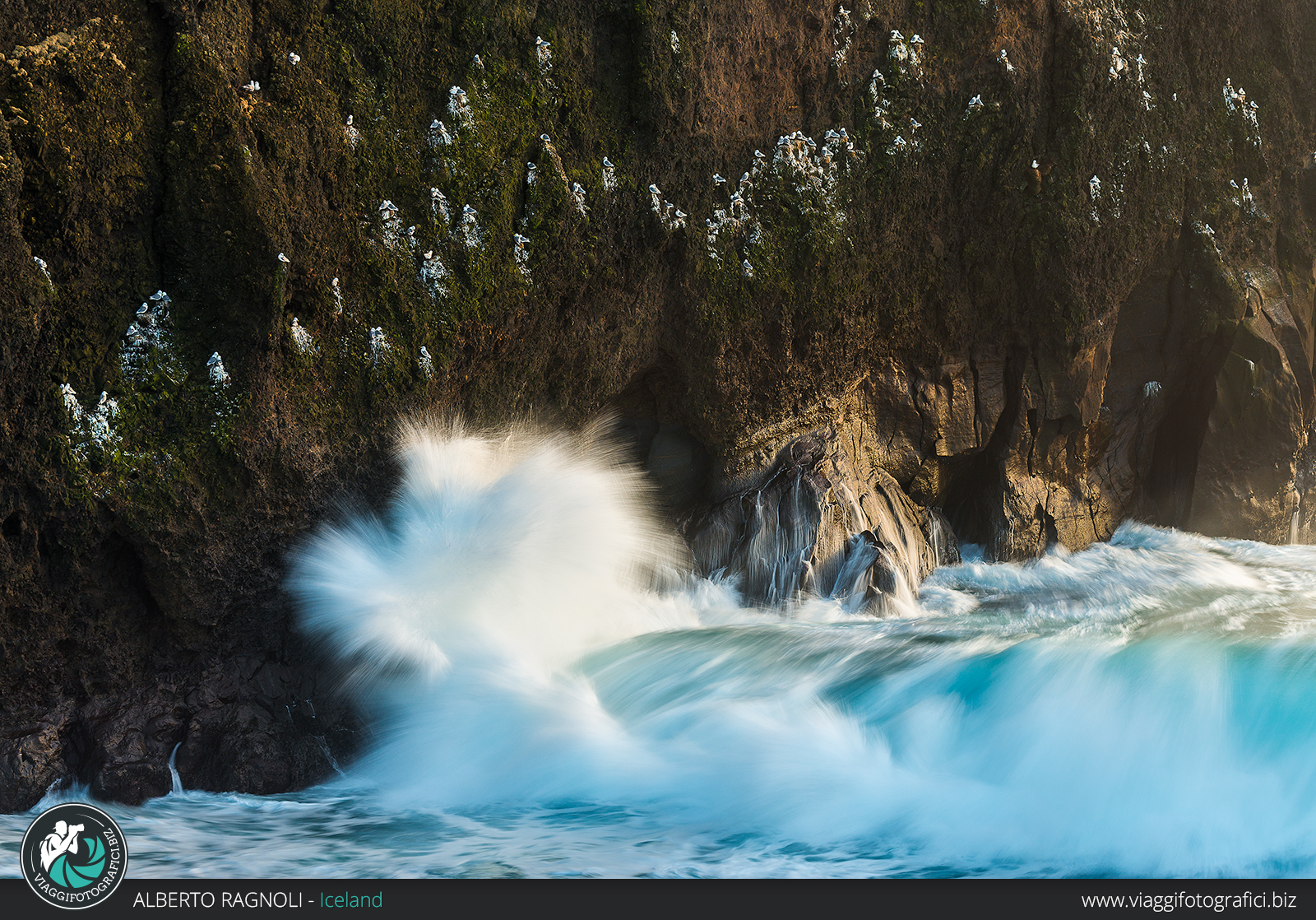
Task: Click the circular photographer logo badge
Action: click(x=74, y=857)
